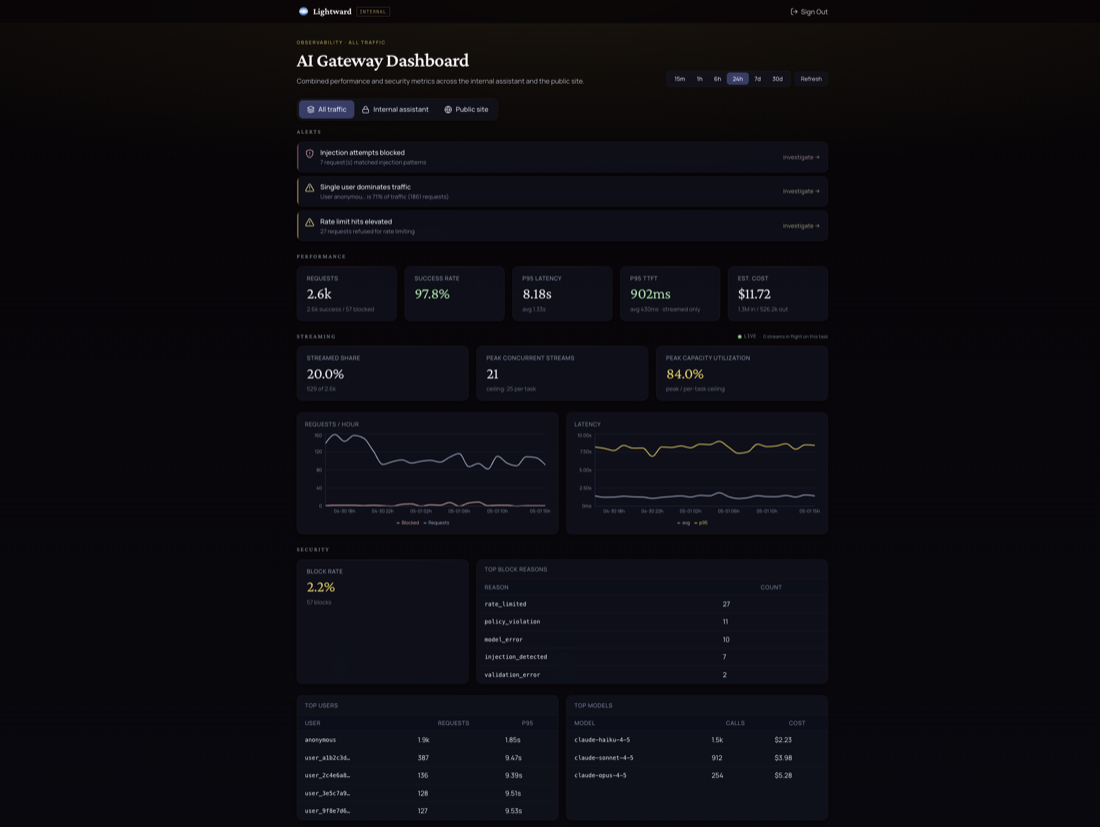Click the user_3e5c7a9 user row
The image size is (1100, 827).
pyautogui.click(x=427, y=793)
